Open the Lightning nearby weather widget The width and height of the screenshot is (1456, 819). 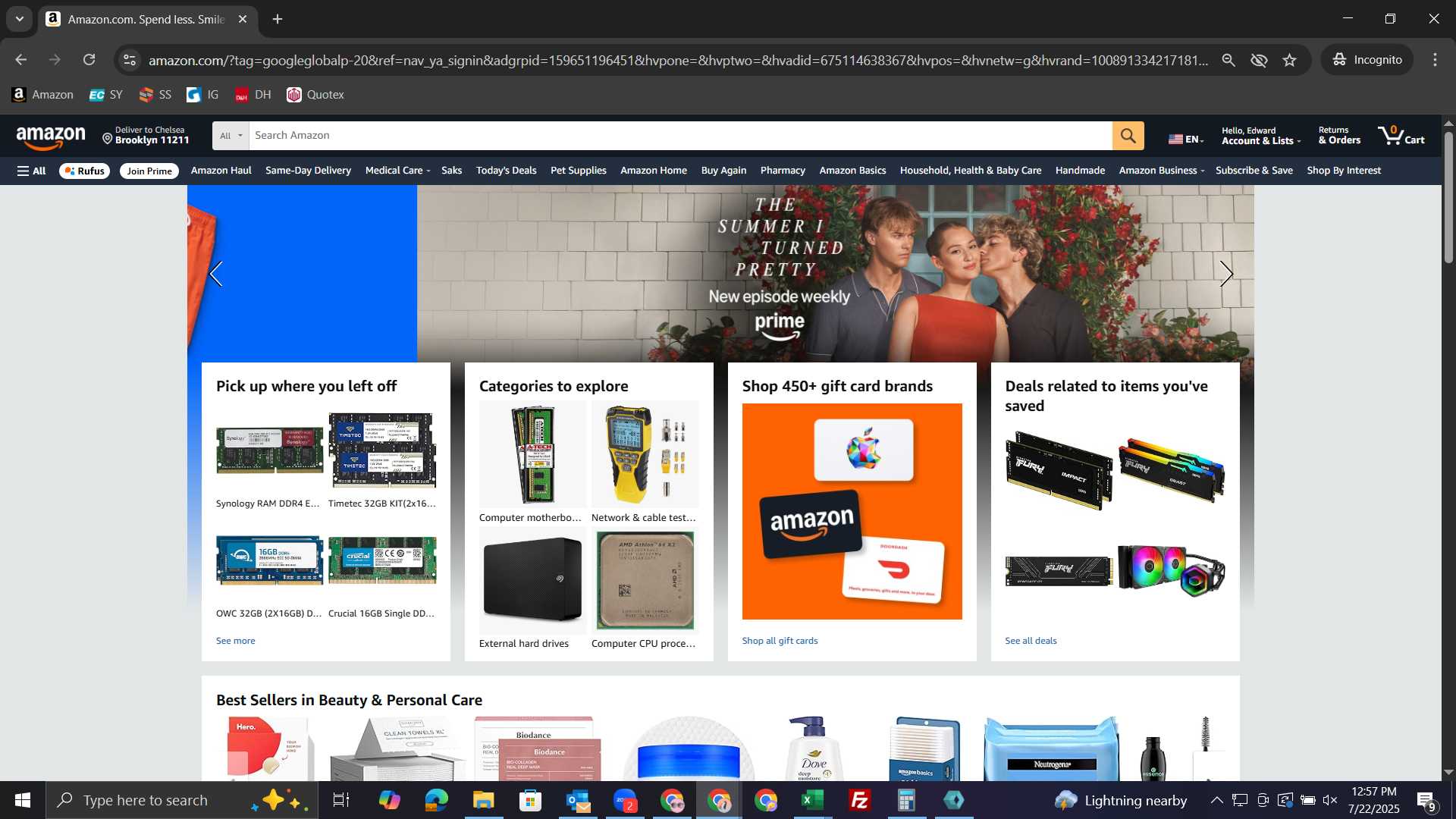tap(1120, 800)
